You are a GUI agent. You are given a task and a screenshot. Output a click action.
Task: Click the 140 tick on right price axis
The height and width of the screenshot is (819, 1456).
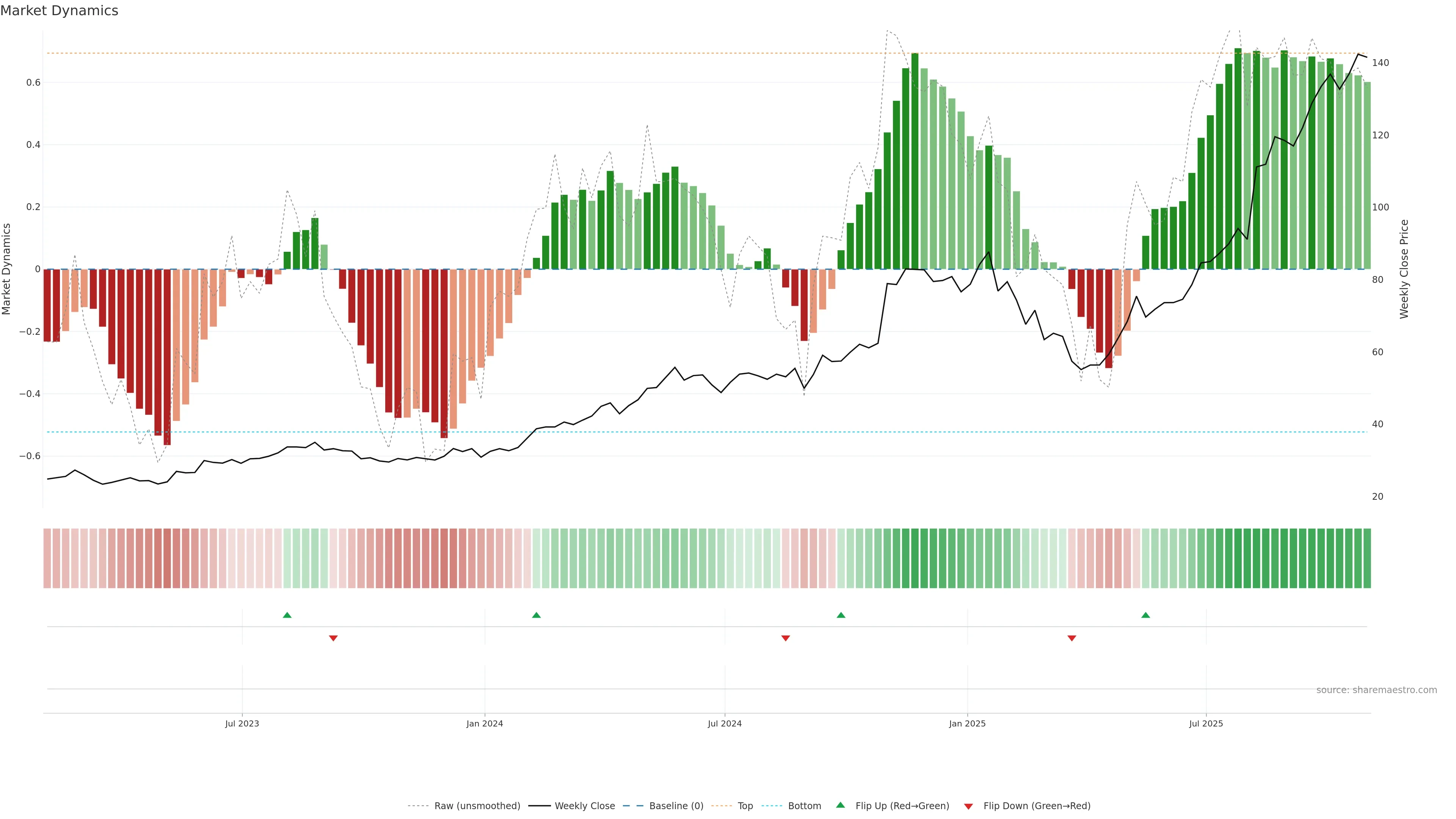[x=1380, y=63]
